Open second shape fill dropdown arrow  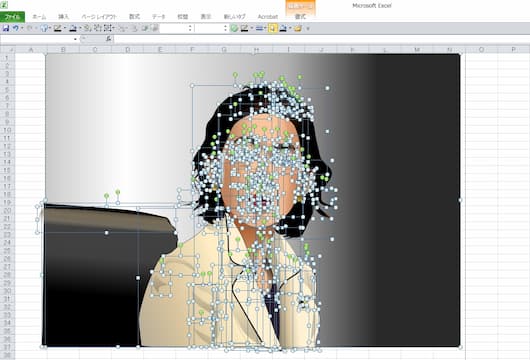[290, 28]
